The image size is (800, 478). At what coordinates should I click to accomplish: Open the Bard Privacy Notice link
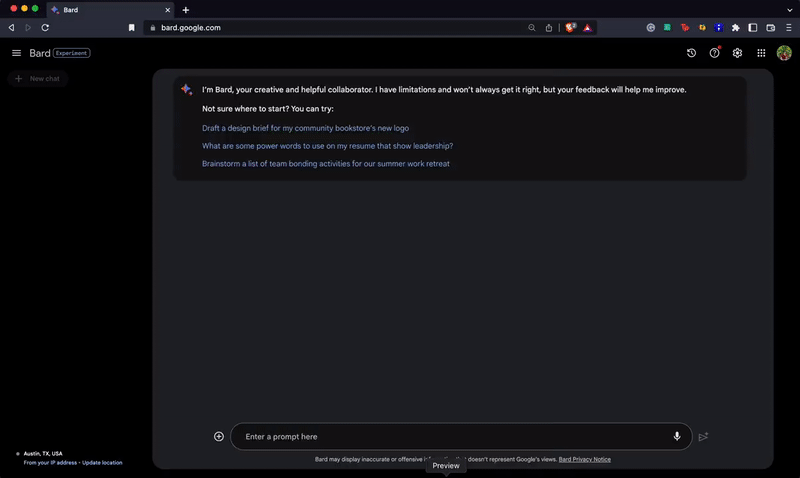click(x=584, y=459)
